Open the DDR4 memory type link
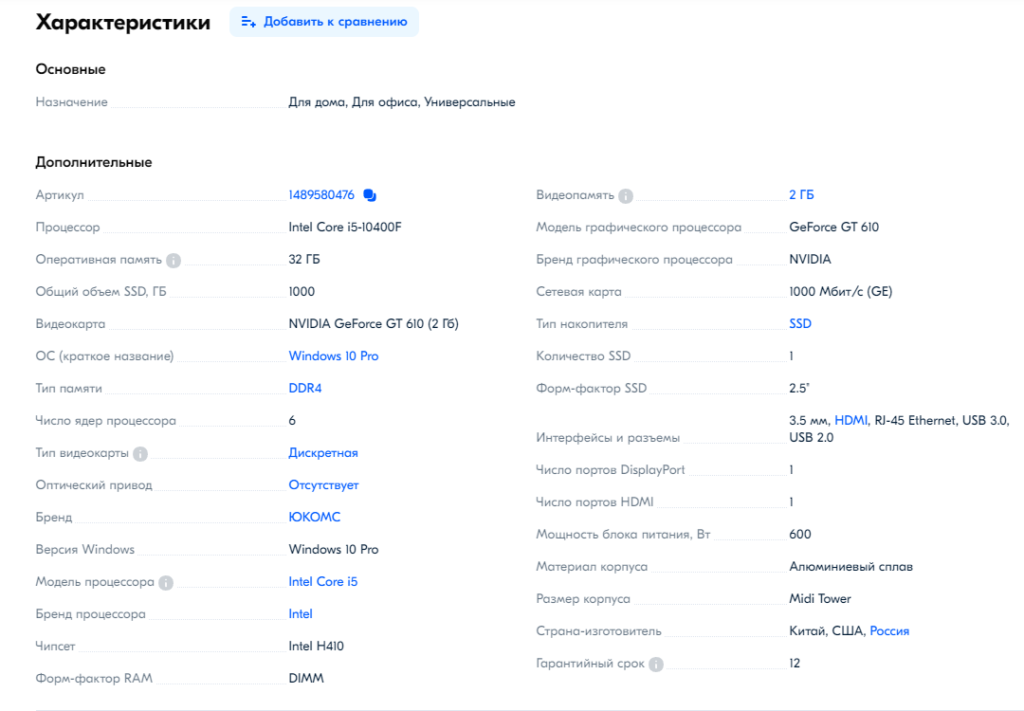 305,388
